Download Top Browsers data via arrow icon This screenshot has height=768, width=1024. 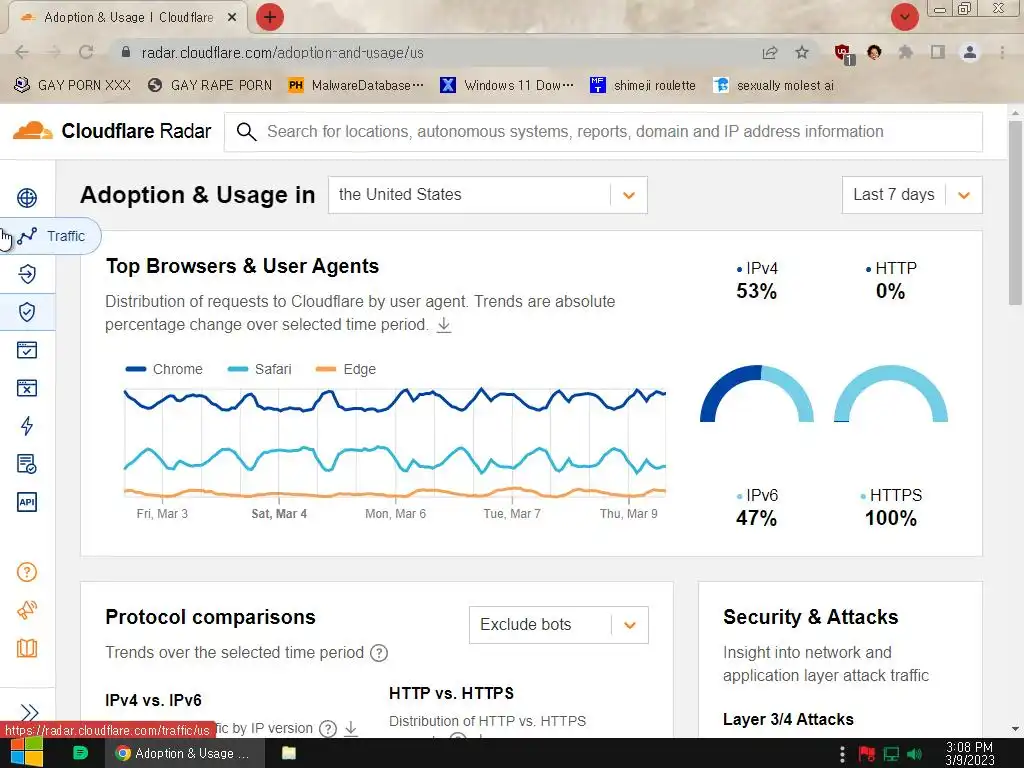444,325
